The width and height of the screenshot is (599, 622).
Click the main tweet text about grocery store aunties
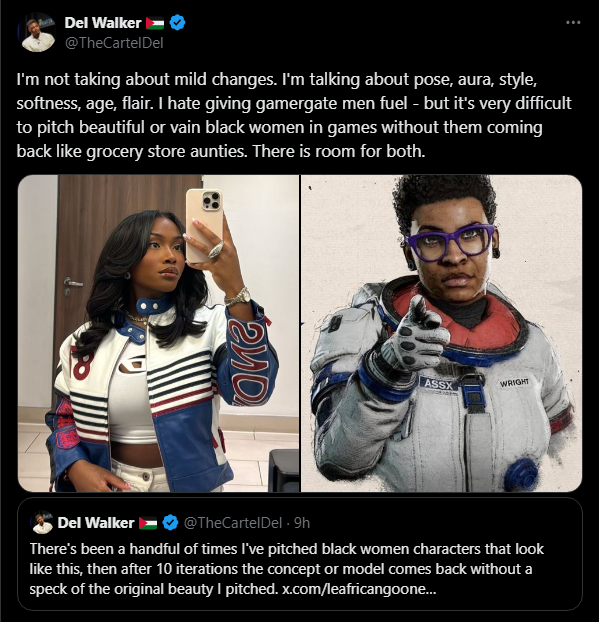[294, 115]
